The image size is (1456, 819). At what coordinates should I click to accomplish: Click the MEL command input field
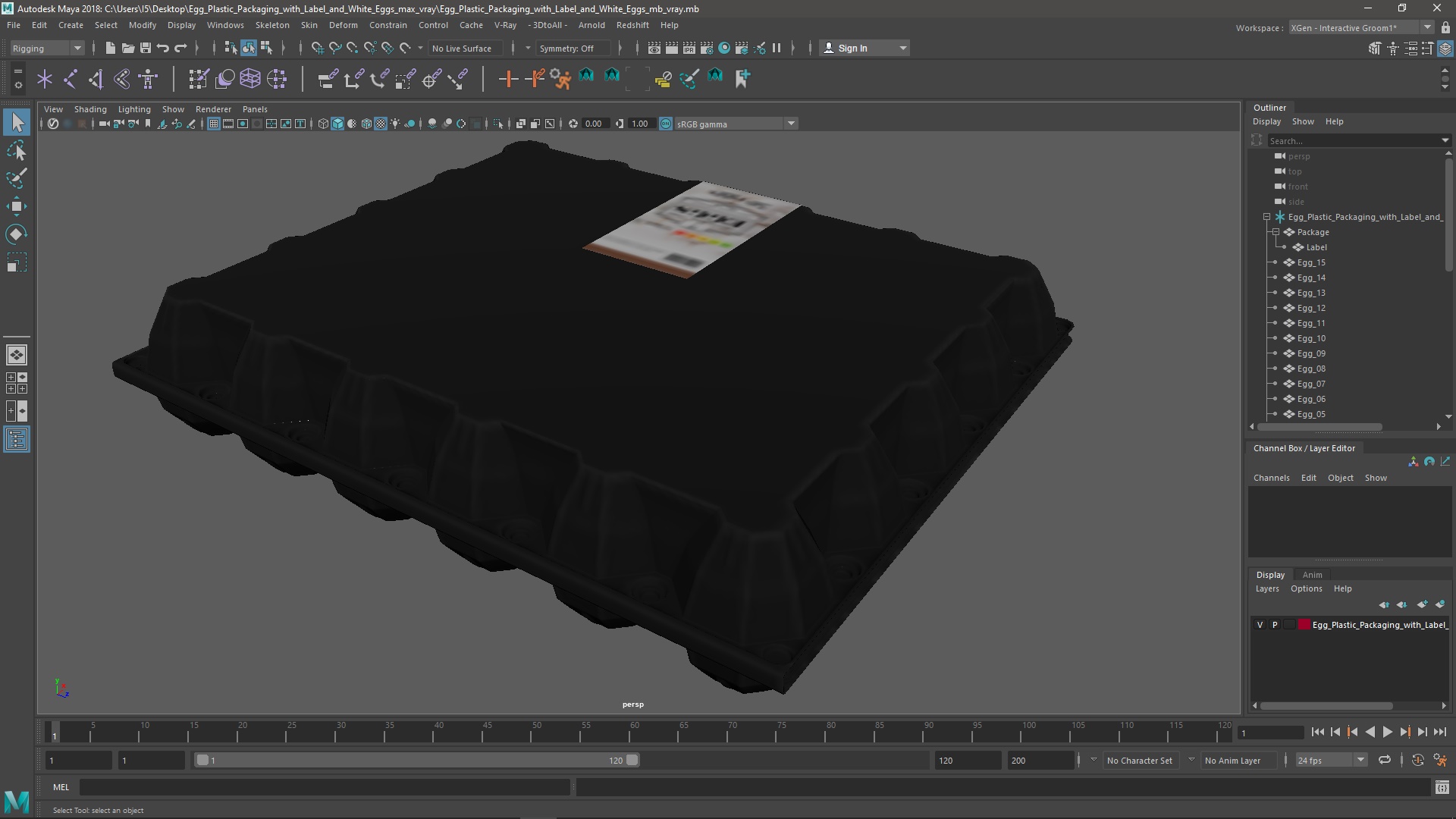tap(325, 787)
